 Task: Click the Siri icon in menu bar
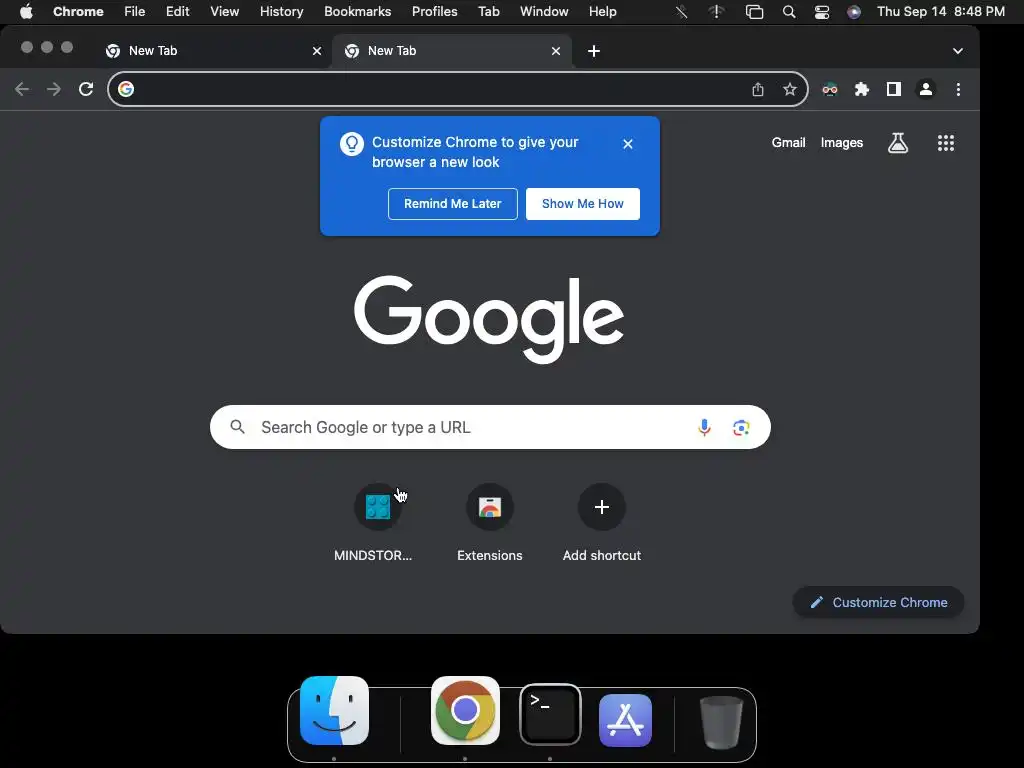tap(854, 12)
